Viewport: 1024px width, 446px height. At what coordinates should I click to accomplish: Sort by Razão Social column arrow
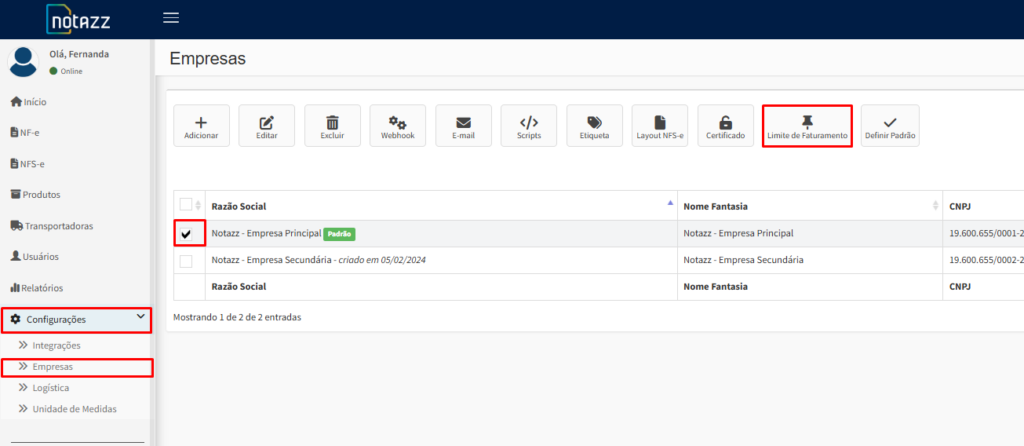click(669, 203)
